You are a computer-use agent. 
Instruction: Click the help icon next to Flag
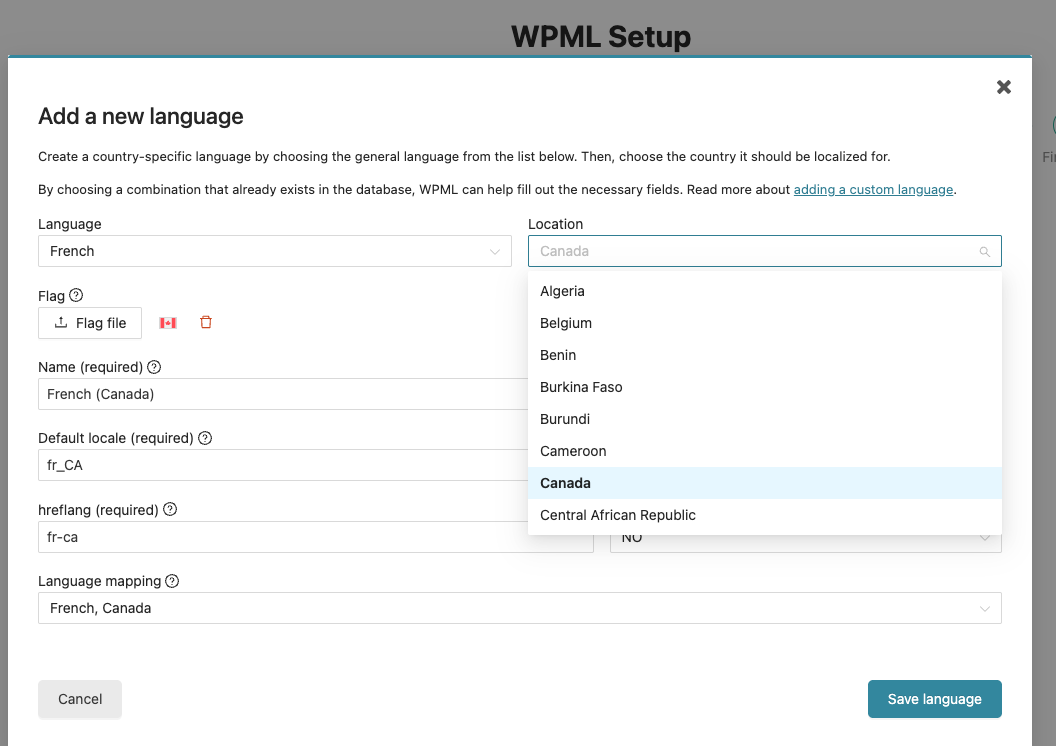[76, 295]
